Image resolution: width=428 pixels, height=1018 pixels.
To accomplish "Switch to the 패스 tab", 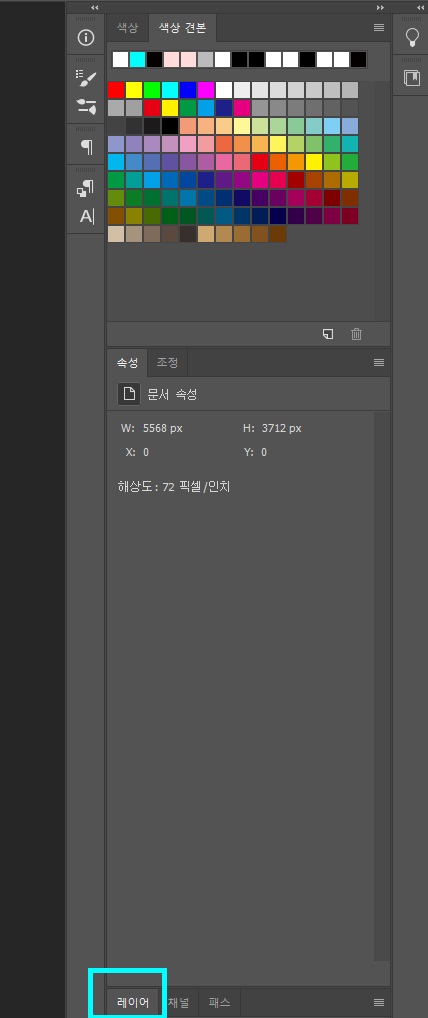I will (x=220, y=1002).
